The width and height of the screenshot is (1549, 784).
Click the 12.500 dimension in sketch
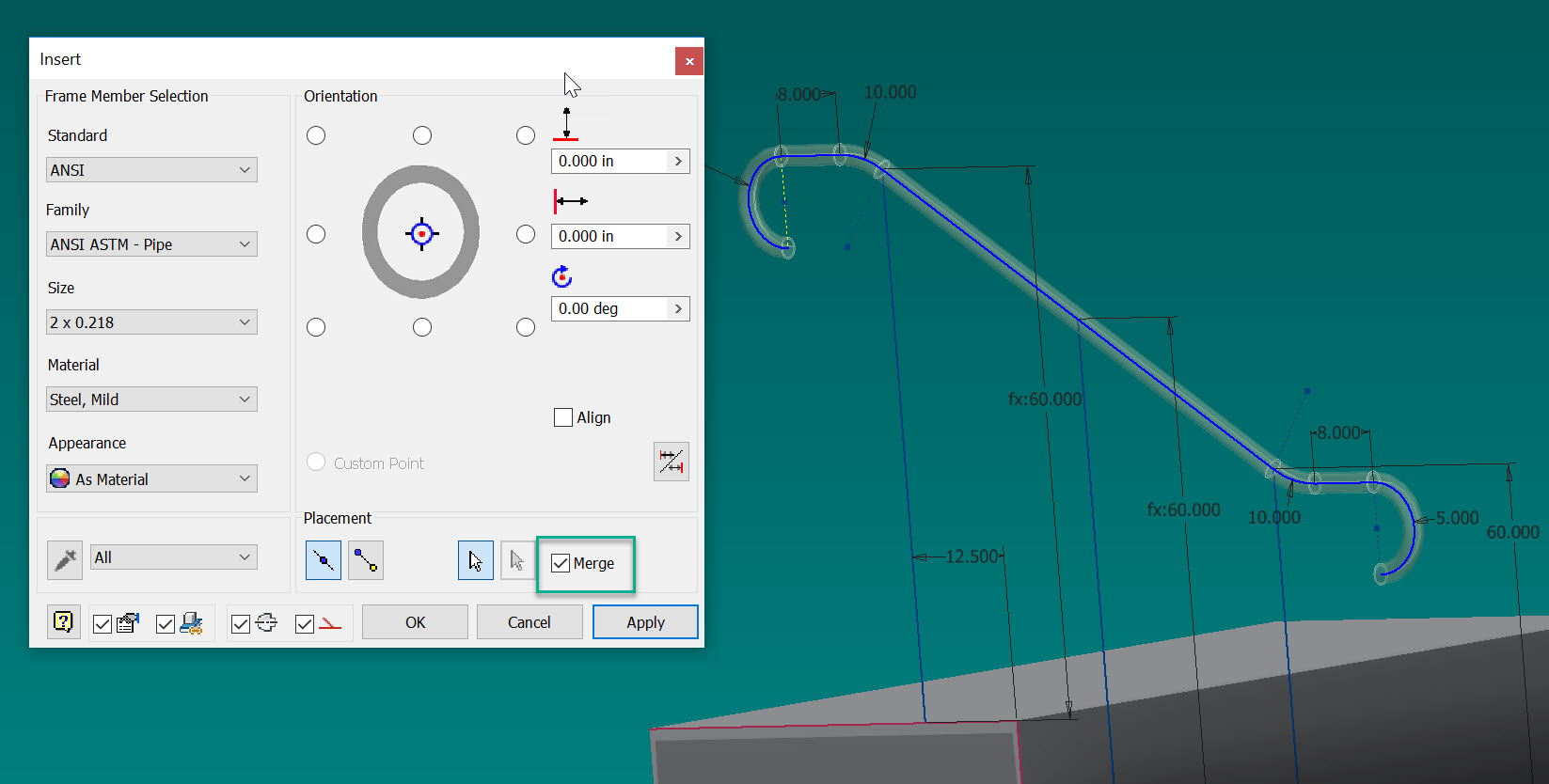click(x=972, y=557)
